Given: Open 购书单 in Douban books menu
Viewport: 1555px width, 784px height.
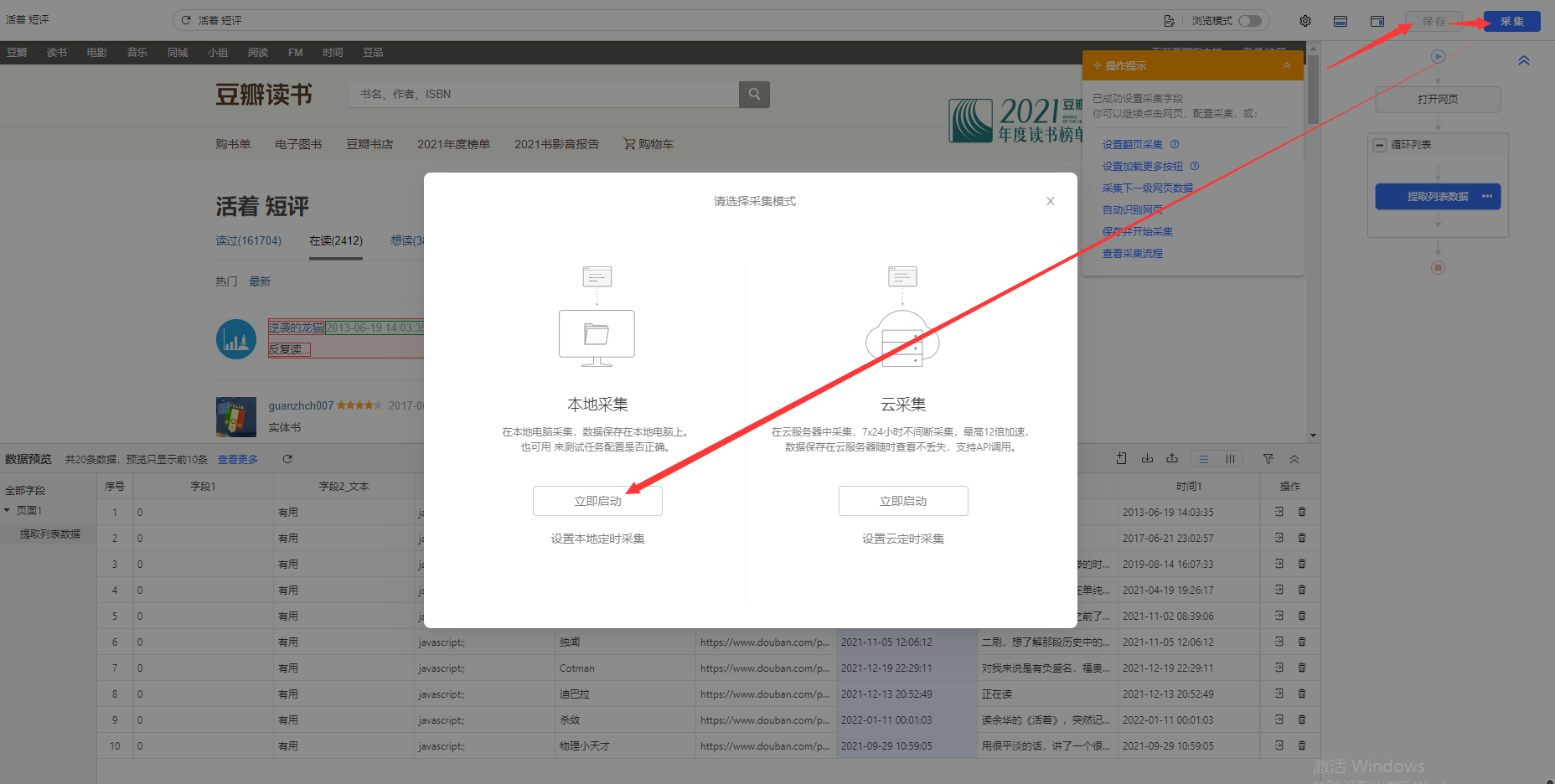Looking at the screenshot, I should coord(233,144).
